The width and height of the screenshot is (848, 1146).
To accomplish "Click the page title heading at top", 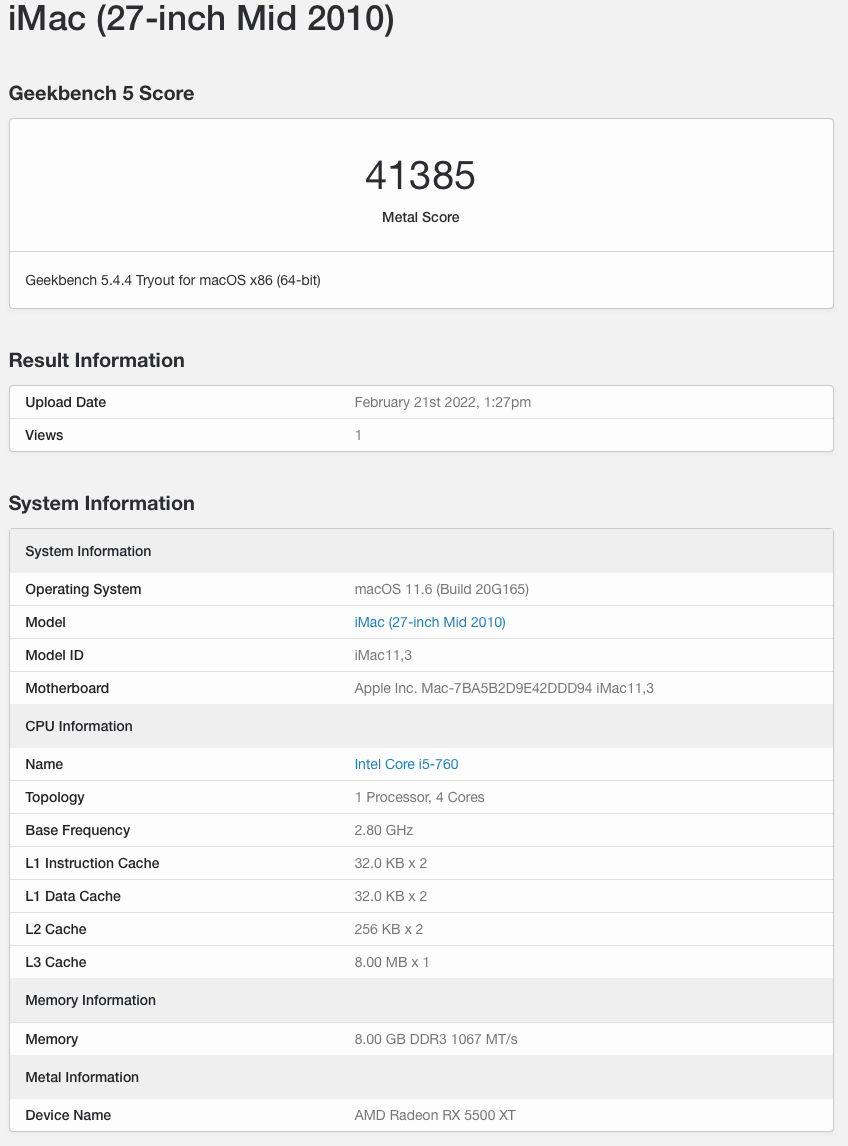I will click(x=201, y=20).
